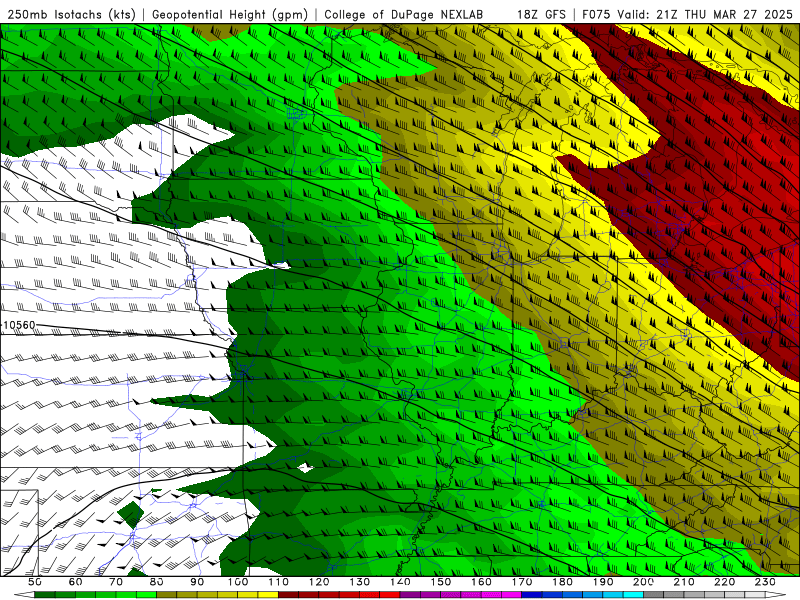Click the 160 label on the legend

[x=481, y=582]
